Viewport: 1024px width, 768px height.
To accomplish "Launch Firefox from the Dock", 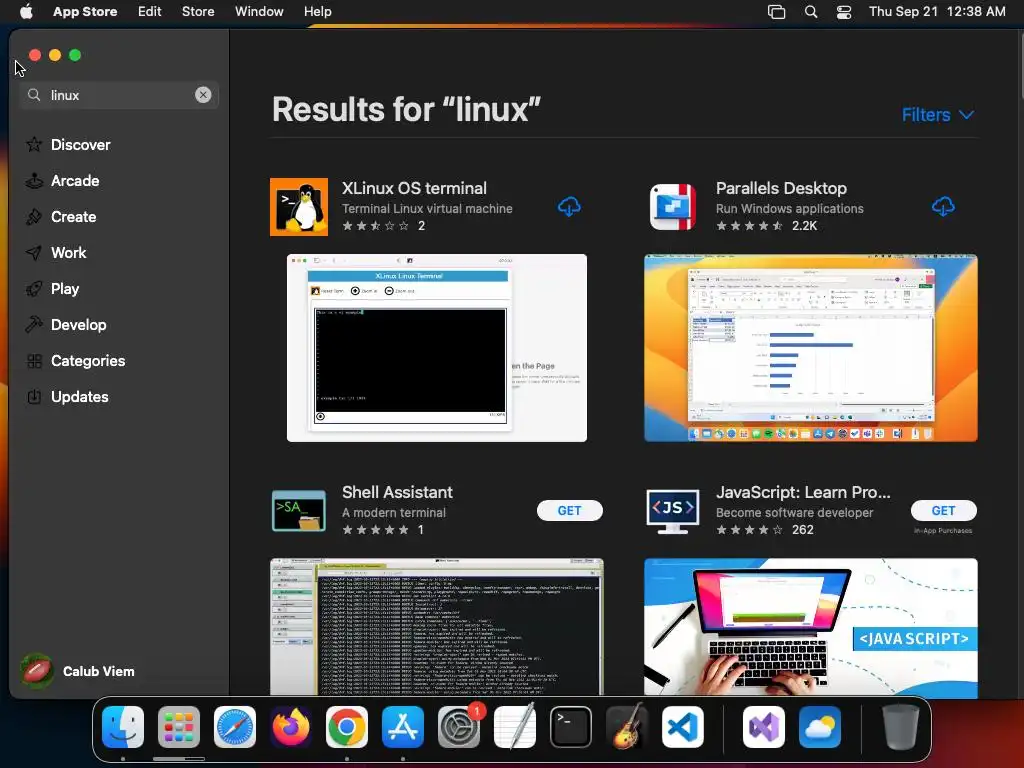I will click(291, 727).
